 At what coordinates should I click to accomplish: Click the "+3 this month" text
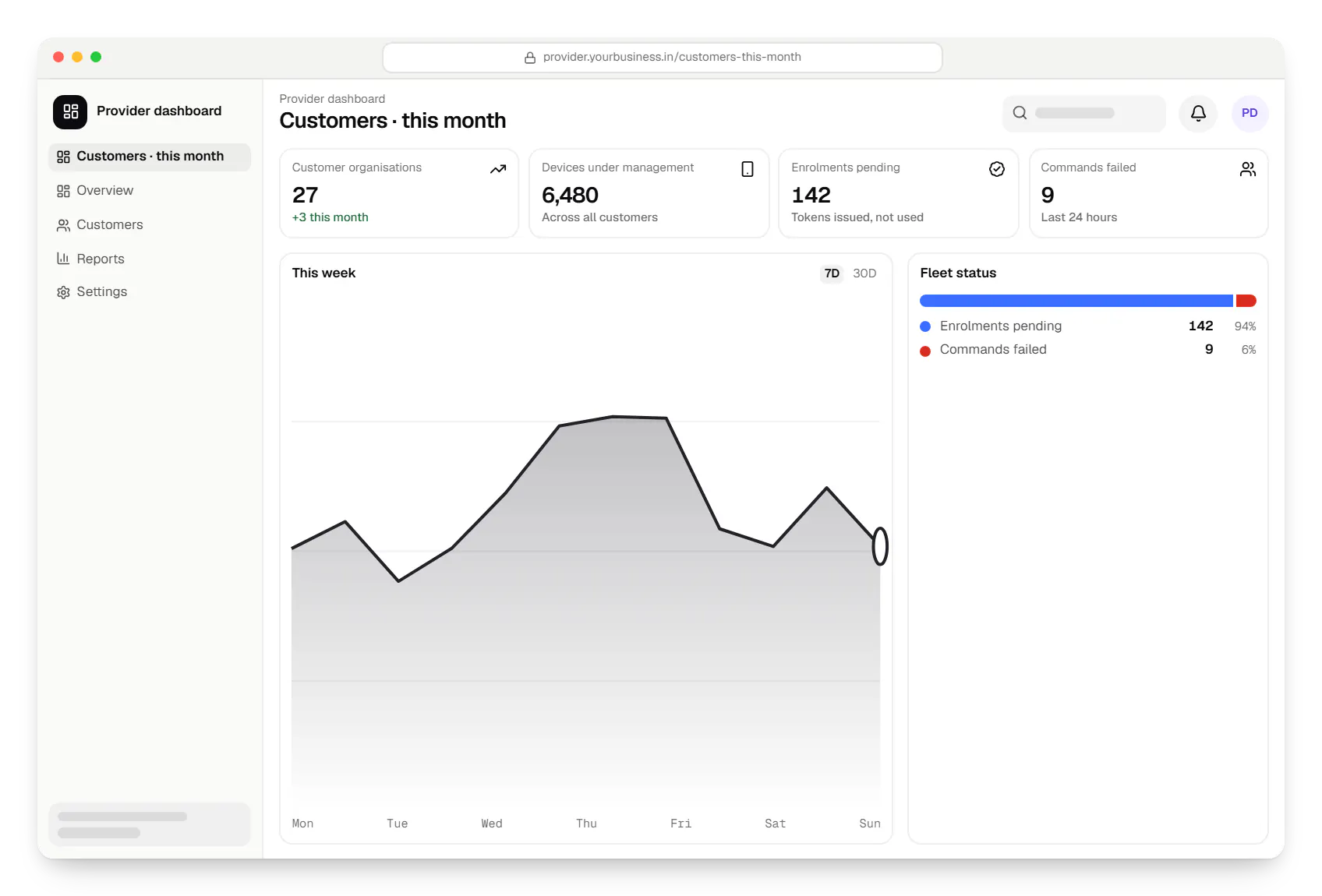pos(330,217)
